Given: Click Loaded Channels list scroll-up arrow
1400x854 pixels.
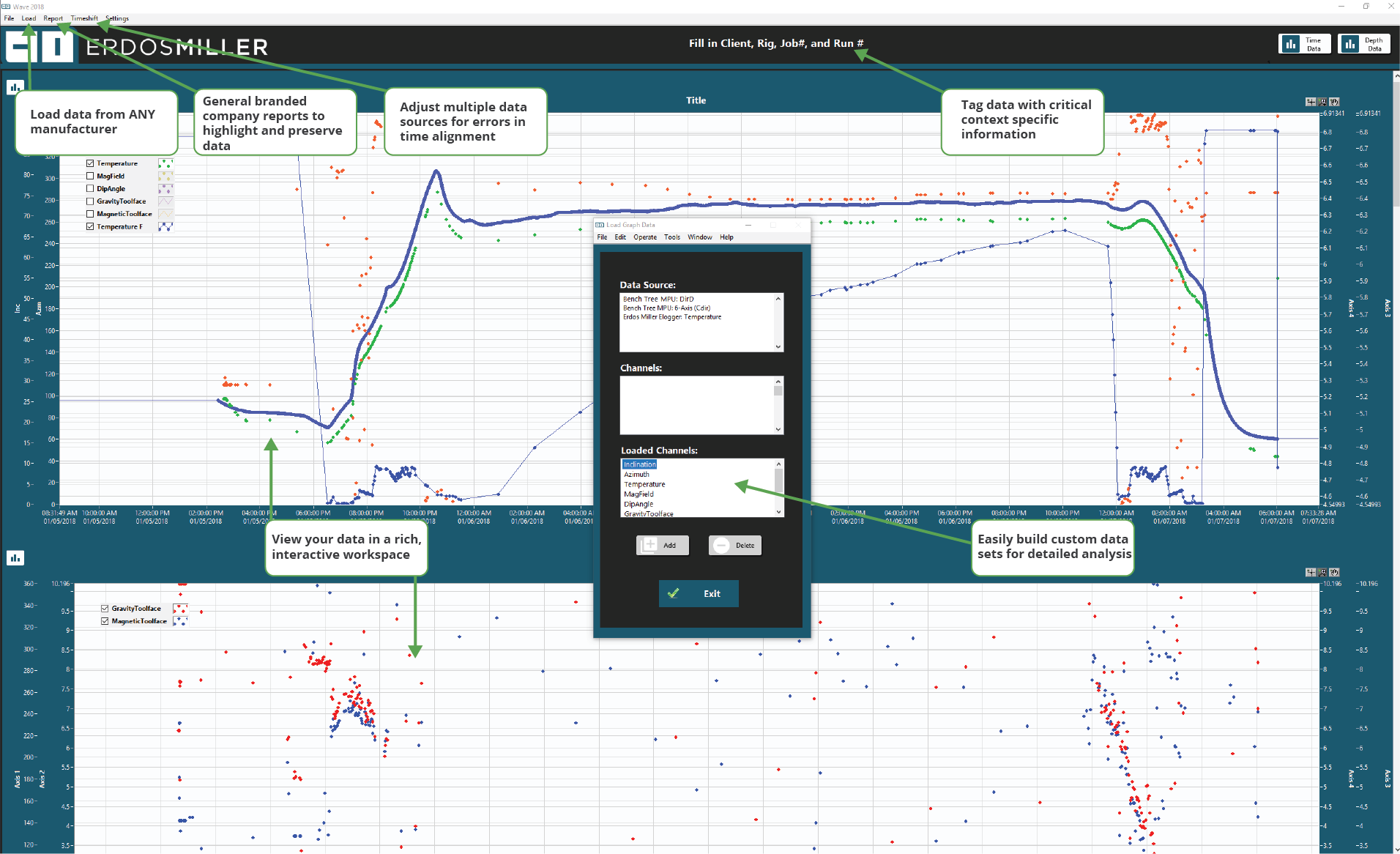Looking at the screenshot, I should pos(778,464).
